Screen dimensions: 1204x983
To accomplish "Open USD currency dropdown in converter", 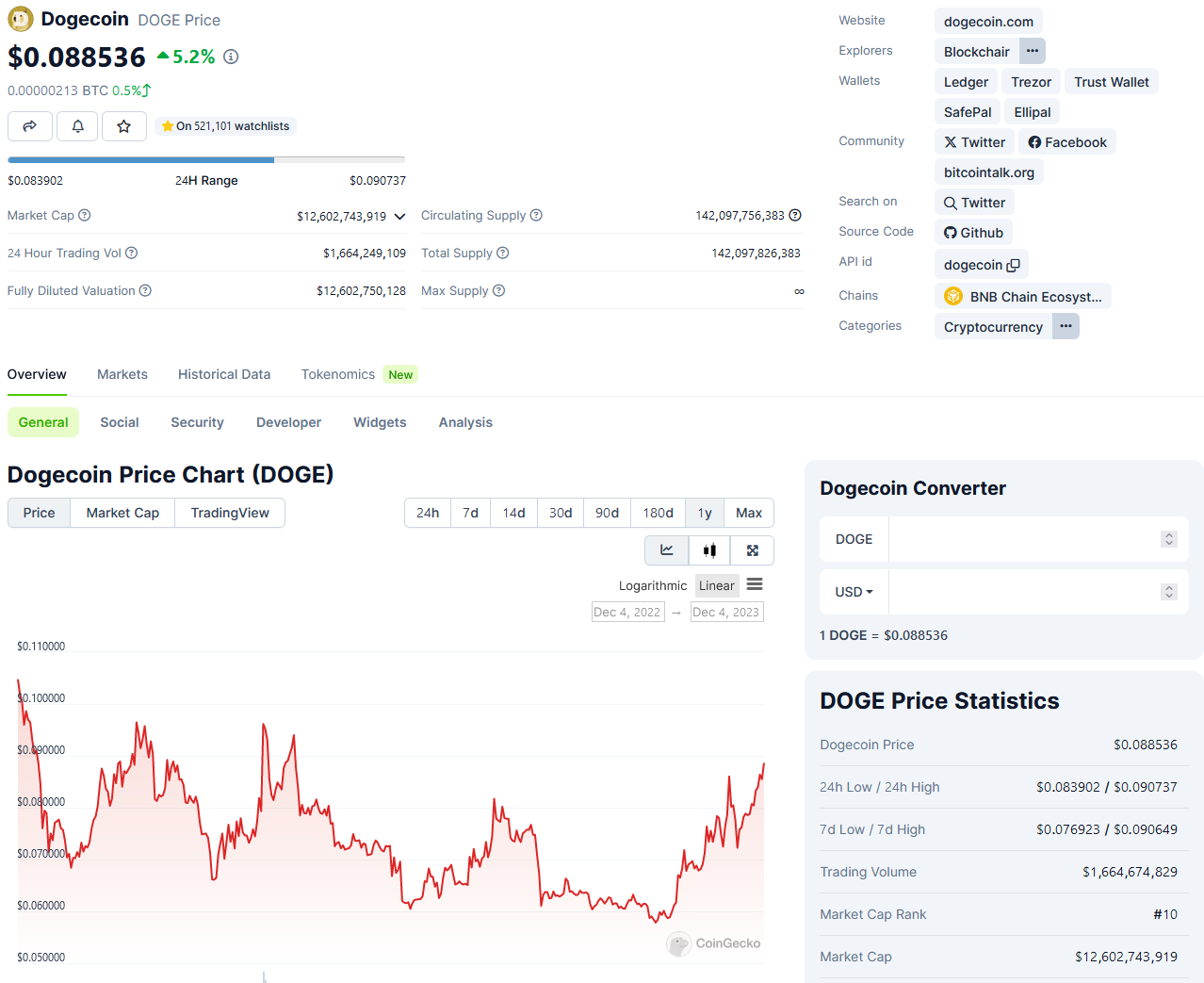I will tap(854, 592).
